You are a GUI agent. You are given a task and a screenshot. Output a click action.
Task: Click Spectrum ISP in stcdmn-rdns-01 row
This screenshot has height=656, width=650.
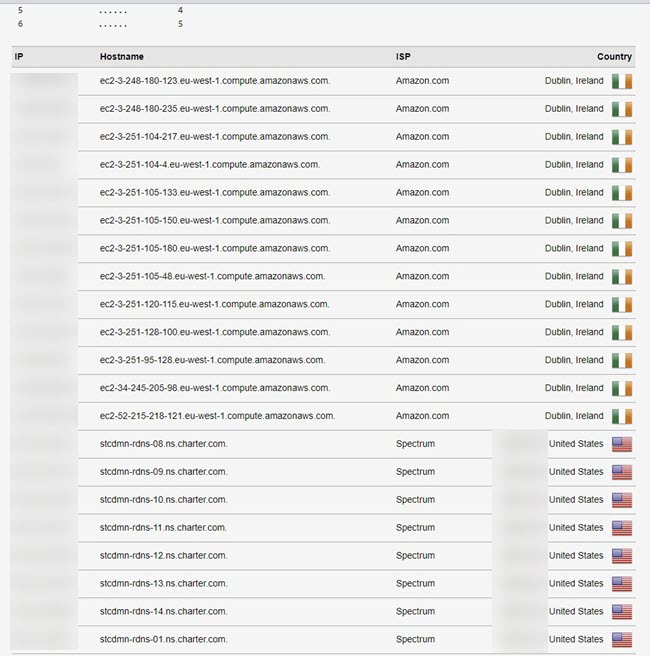click(415, 639)
